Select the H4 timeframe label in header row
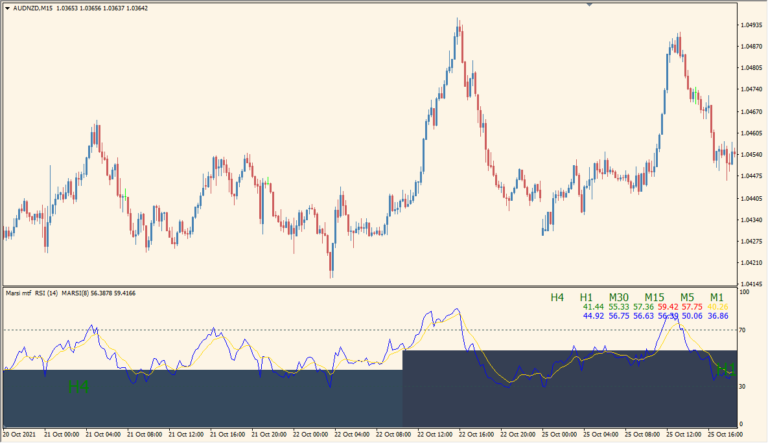 coord(557,297)
